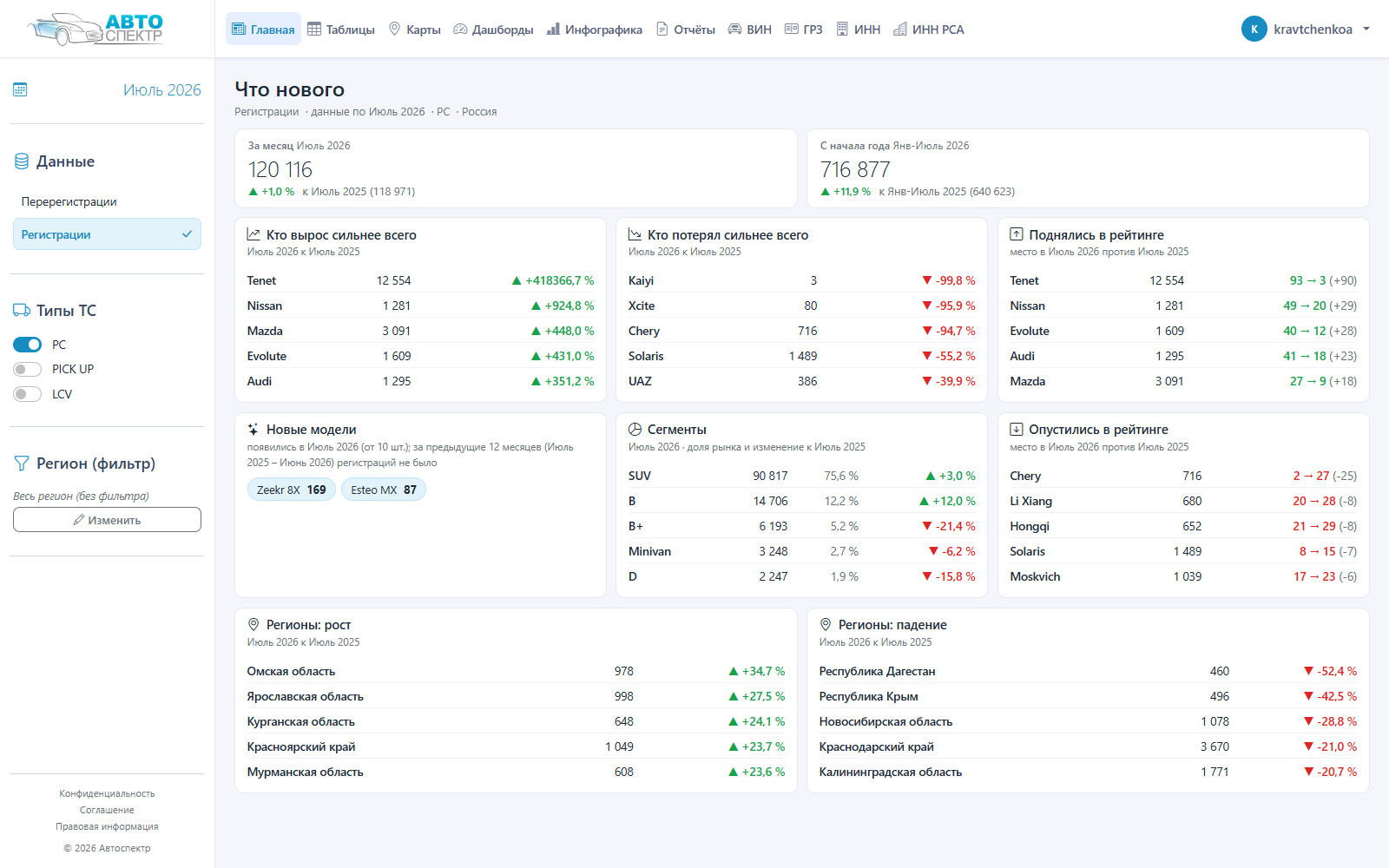1389x868 pixels.
Task: Click the falling chart icon by Кто потерял сильнее всего
Action: pyautogui.click(x=635, y=234)
